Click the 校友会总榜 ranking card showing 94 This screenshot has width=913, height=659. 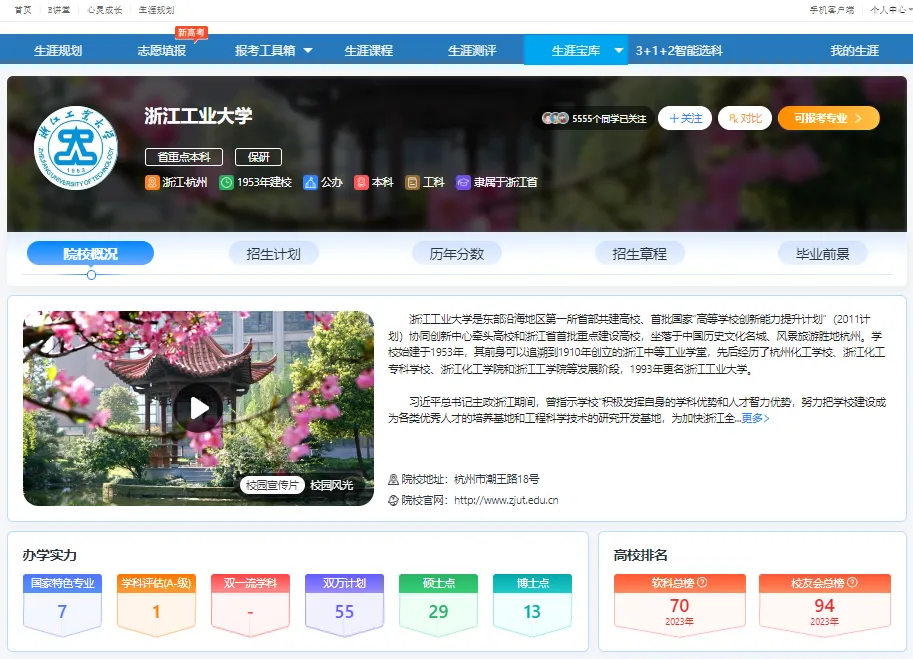[824, 604]
